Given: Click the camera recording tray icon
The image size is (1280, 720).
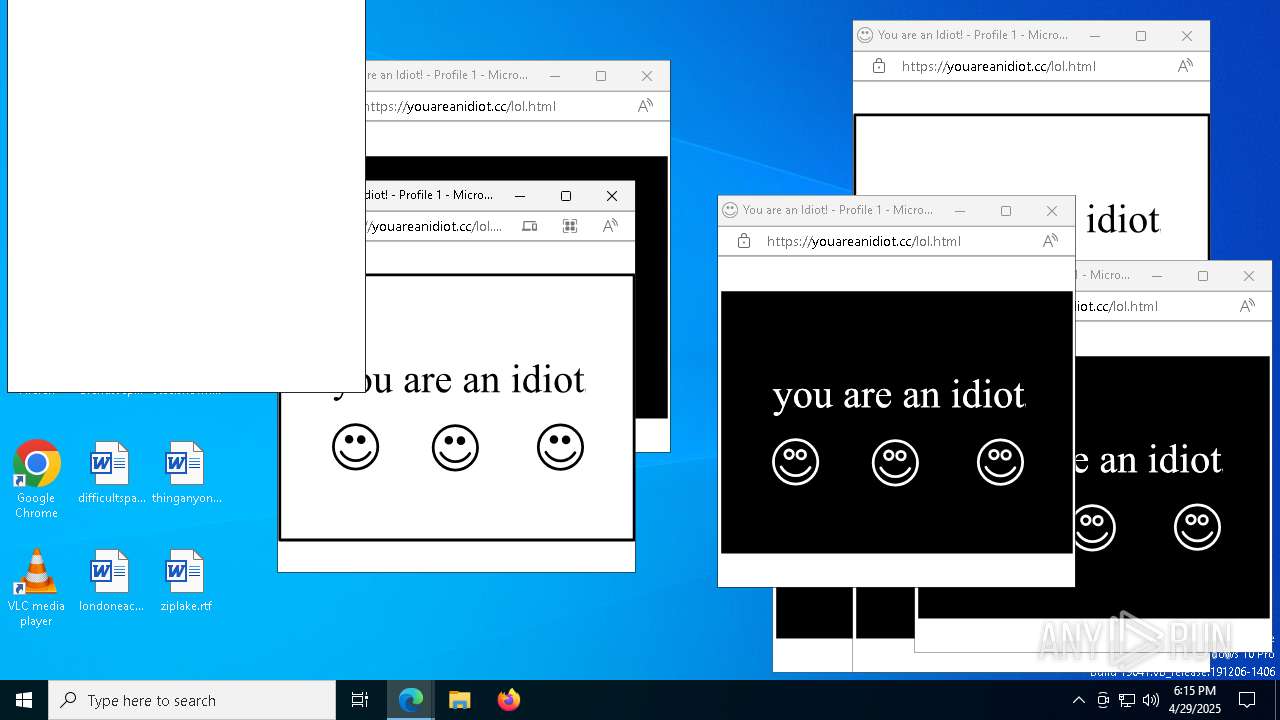Looking at the screenshot, I should 1103,700.
